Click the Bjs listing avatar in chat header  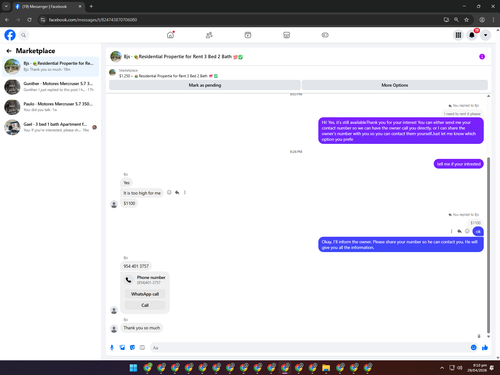(x=116, y=57)
